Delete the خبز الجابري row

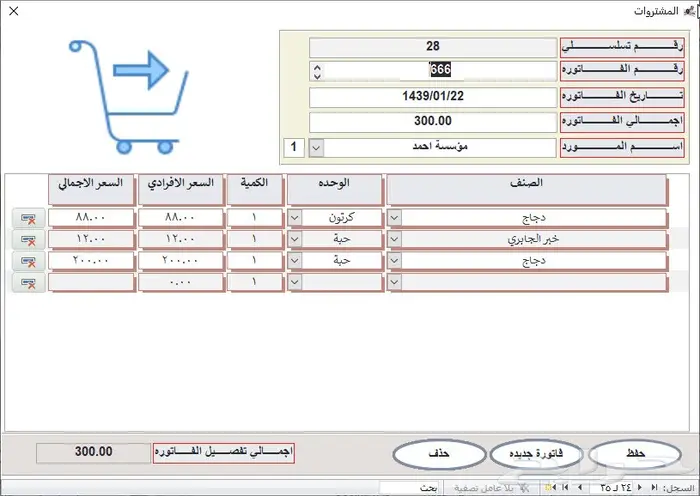[29, 240]
